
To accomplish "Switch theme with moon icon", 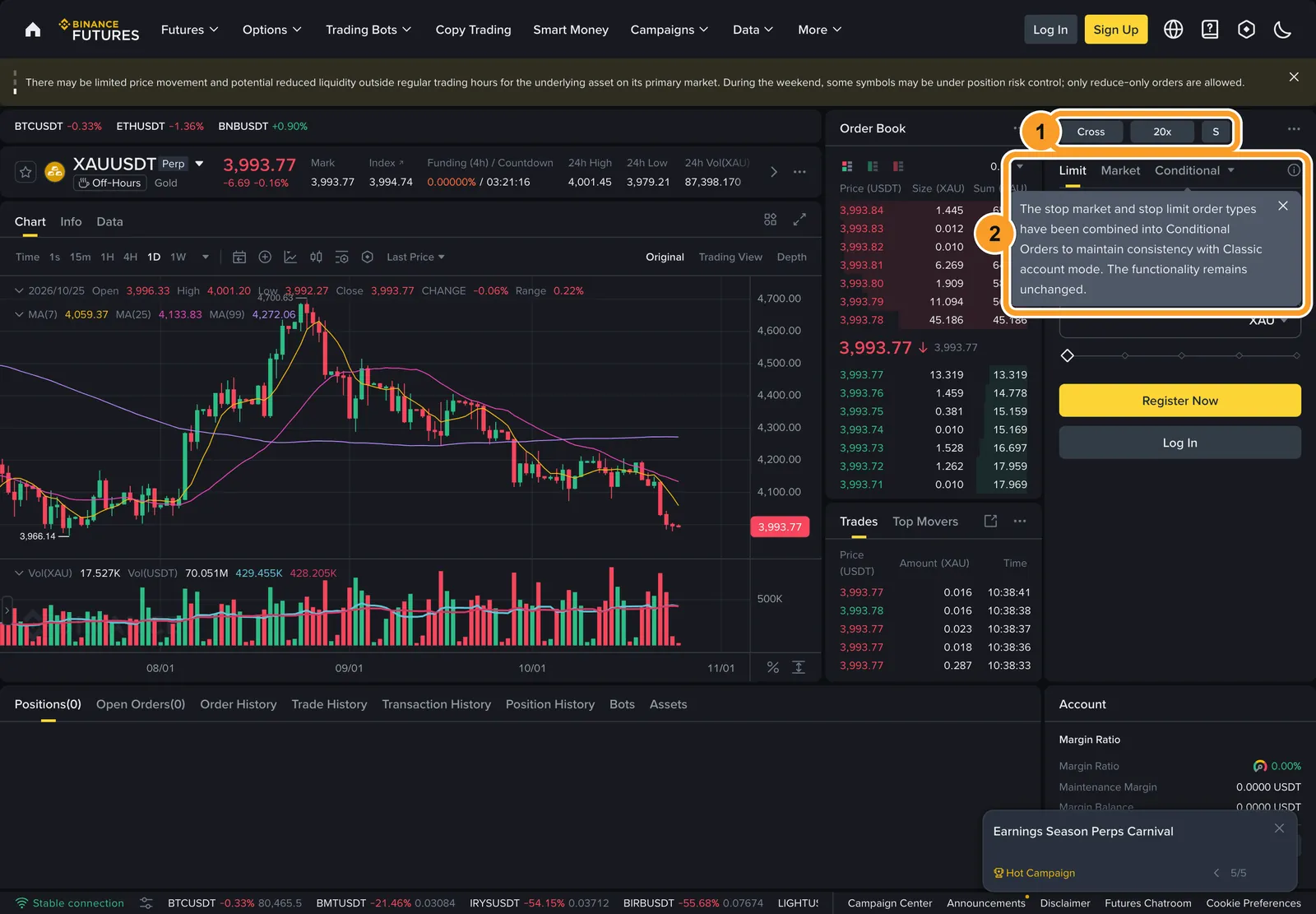I will pyautogui.click(x=1282, y=30).
